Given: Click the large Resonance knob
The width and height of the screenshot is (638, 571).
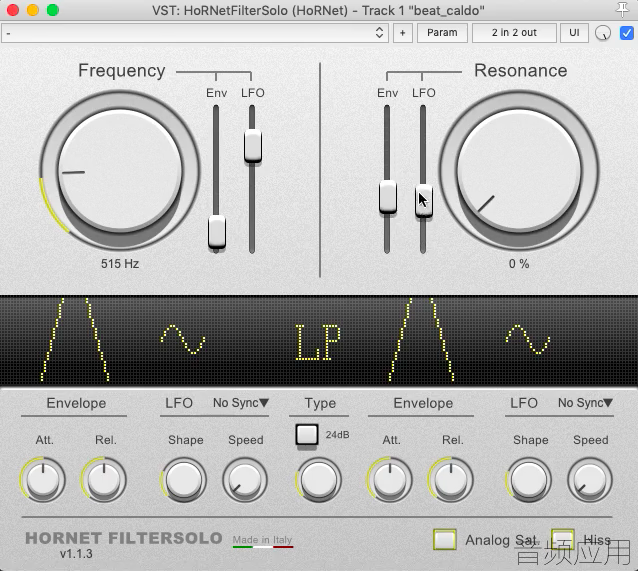Looking at the screenshot, I should [519, 170].
